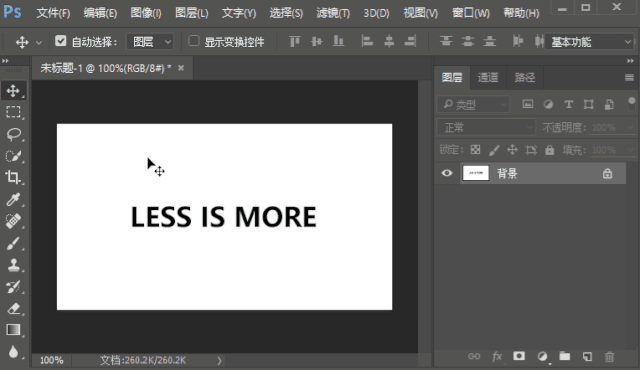Switch to the 通道 tab
This screenshot has height=370, width=640.
coord(488,78)
